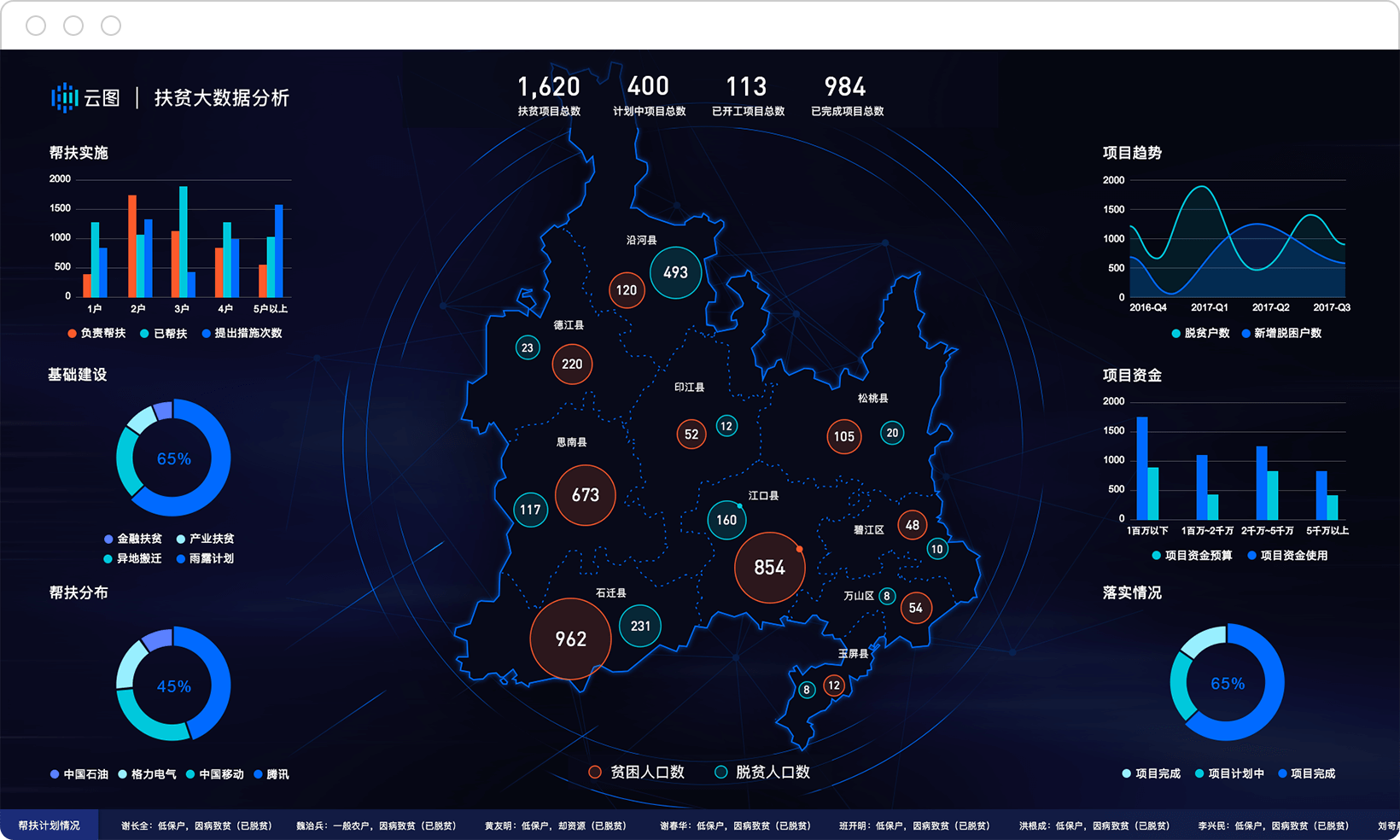Viewport: 1400px width, 840px height.
Task: Click the 落实情况 panel title
Action: click(1132, 592)
